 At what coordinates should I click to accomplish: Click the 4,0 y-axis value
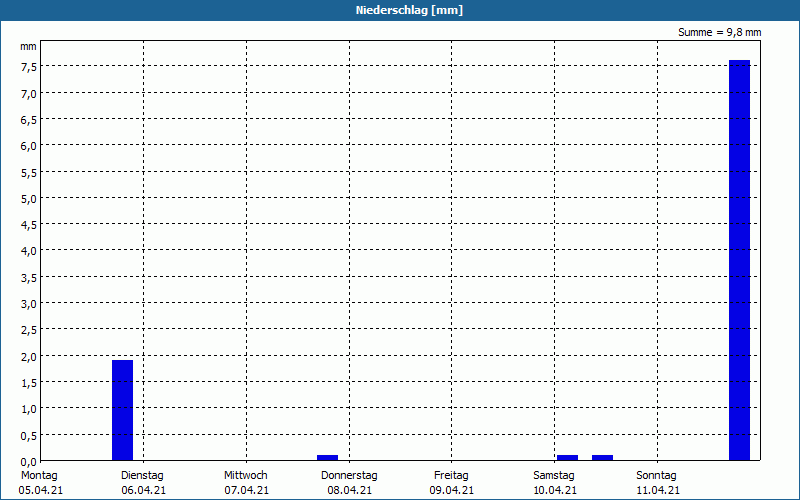29,252
